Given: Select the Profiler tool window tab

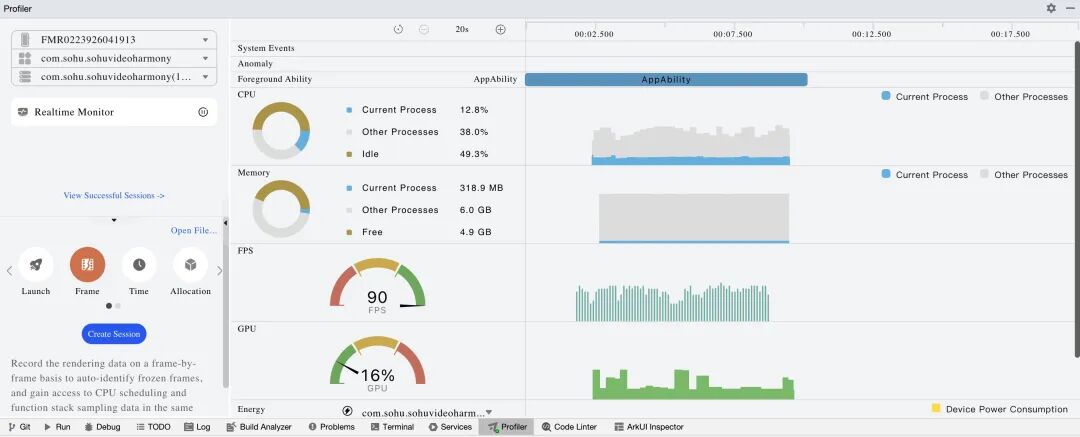Looking at the screenshot, I should click(x=507, y=427).
